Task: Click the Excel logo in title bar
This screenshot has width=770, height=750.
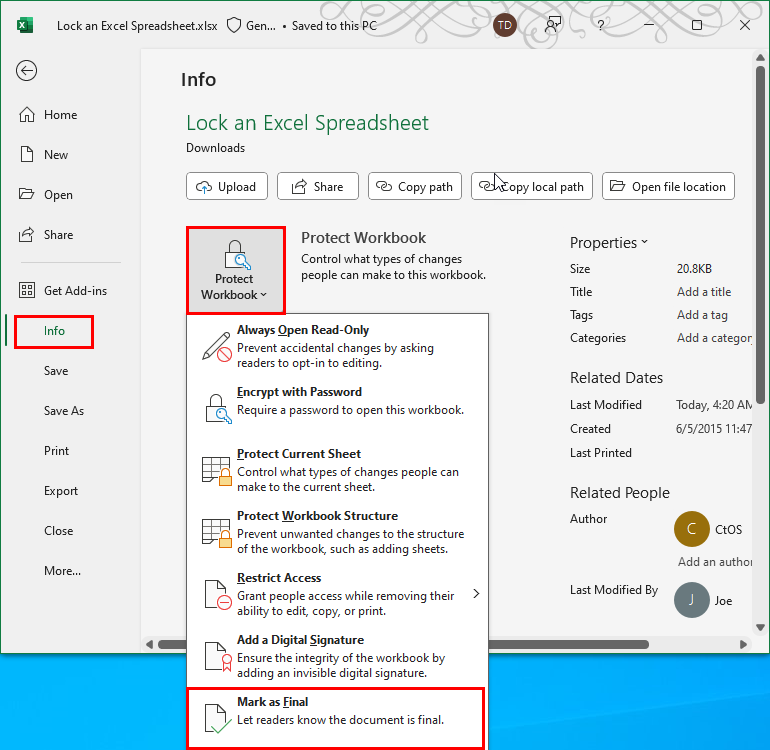Action: coord(25,25)
